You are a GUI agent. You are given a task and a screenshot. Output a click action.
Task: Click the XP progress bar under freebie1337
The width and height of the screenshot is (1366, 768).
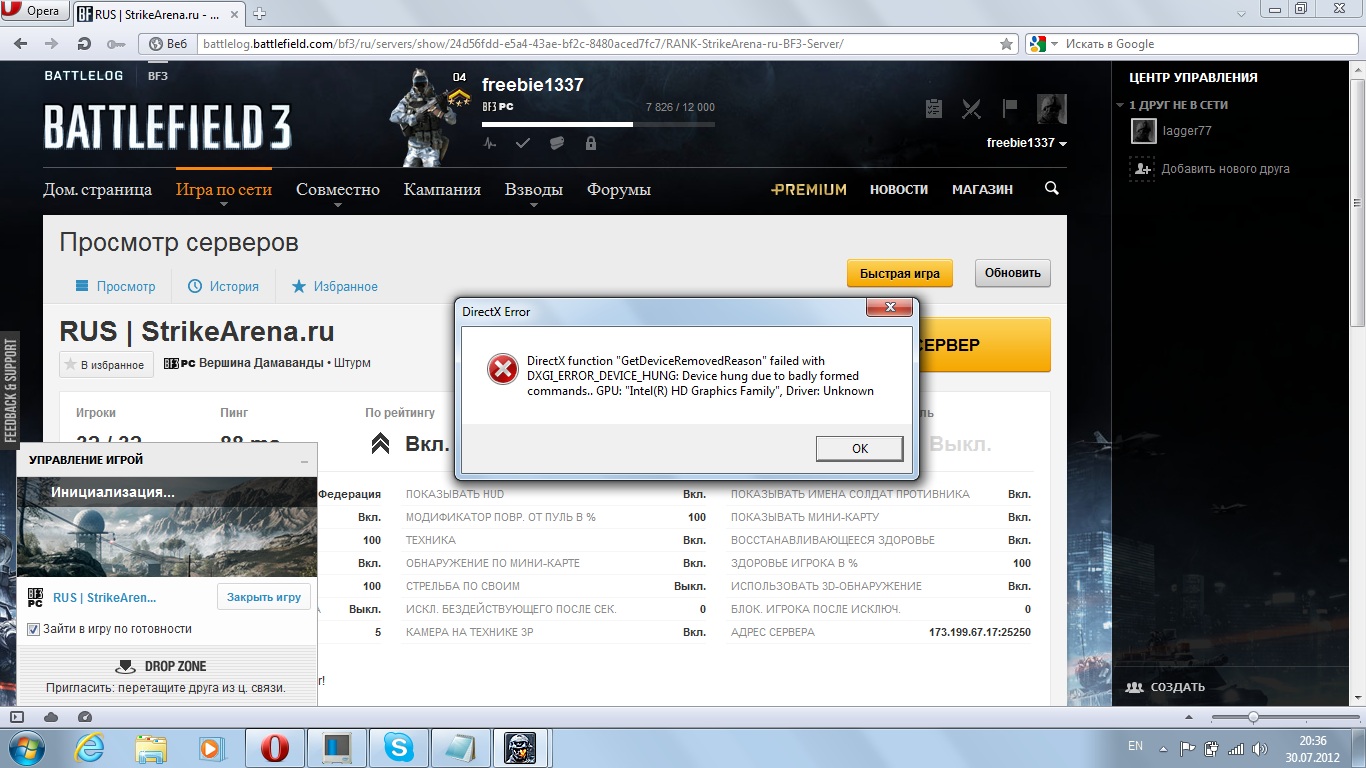[x=598, y=124]
